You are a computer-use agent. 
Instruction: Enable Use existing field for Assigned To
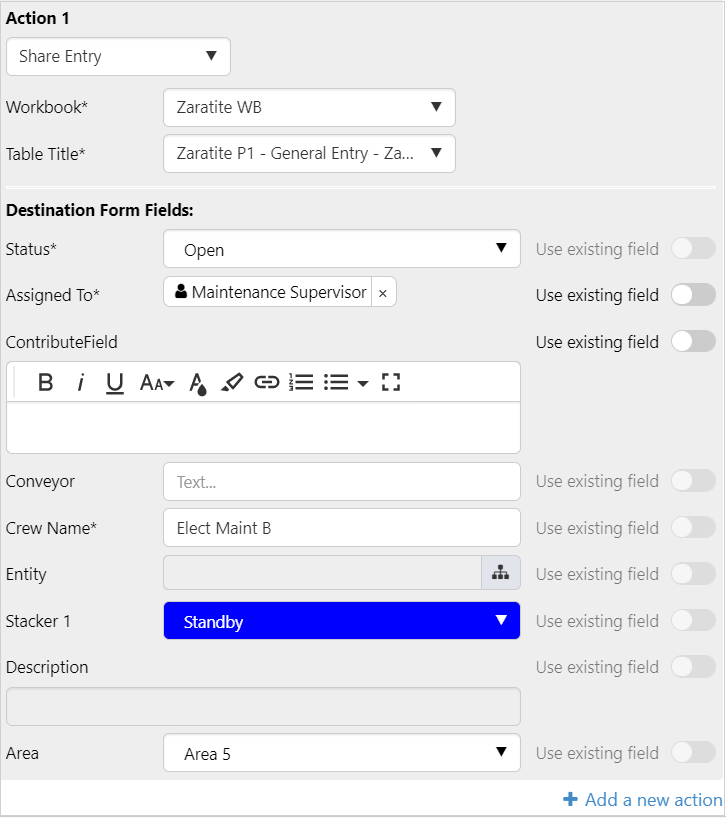point(694,295)
